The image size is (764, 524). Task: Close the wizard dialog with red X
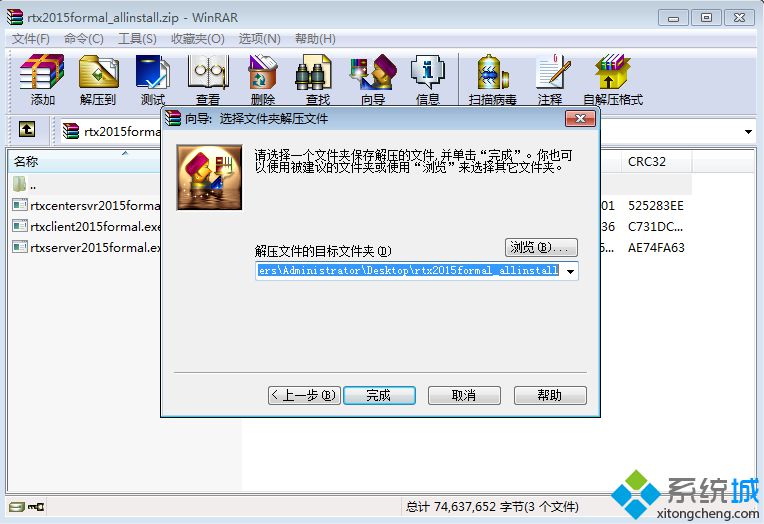tap(580, 118)
